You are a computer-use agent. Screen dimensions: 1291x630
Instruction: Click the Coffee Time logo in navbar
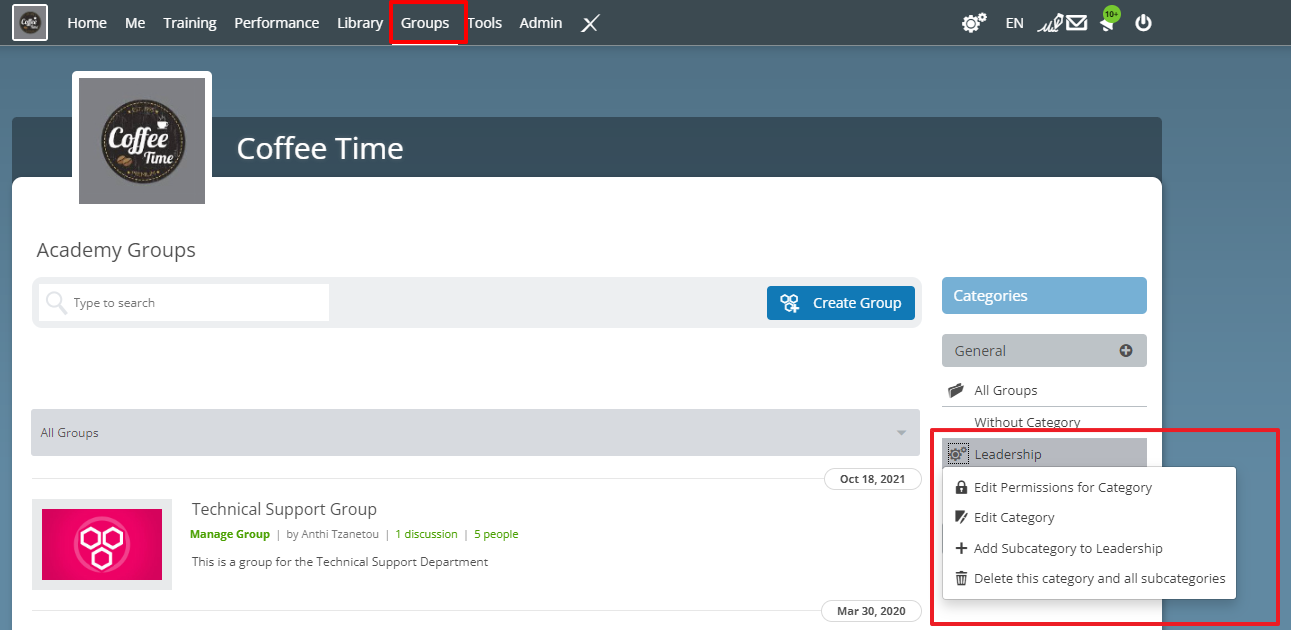pos(30,22)
